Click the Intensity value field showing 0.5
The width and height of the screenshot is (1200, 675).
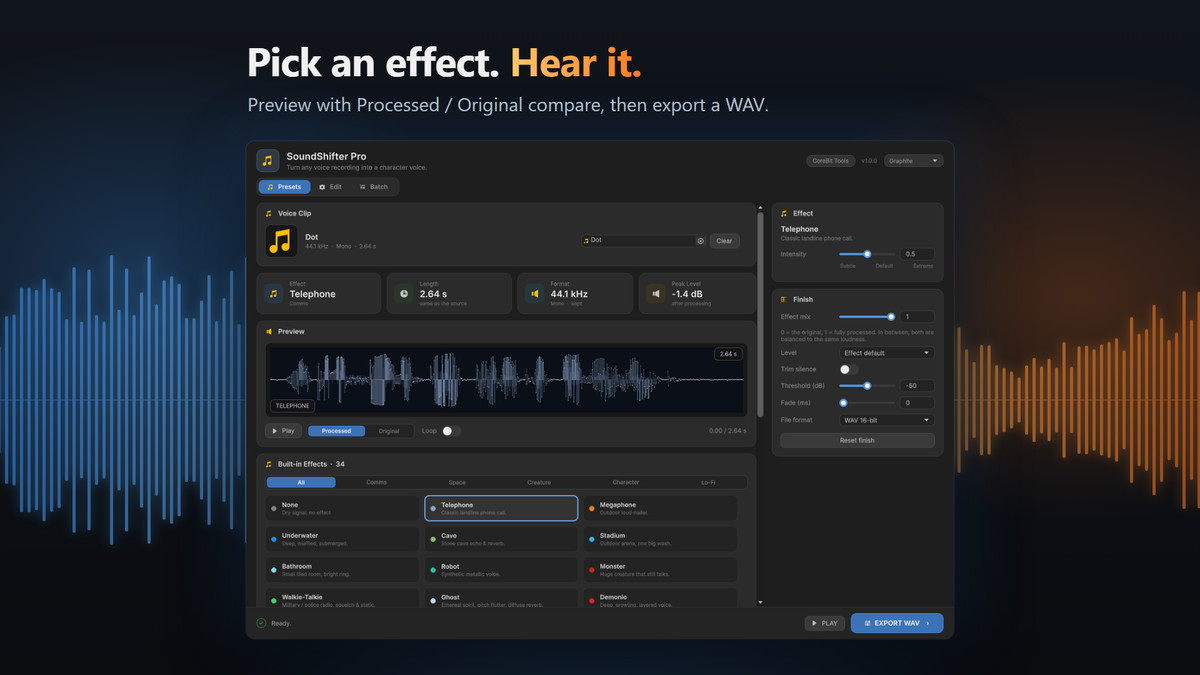(917, 254)
